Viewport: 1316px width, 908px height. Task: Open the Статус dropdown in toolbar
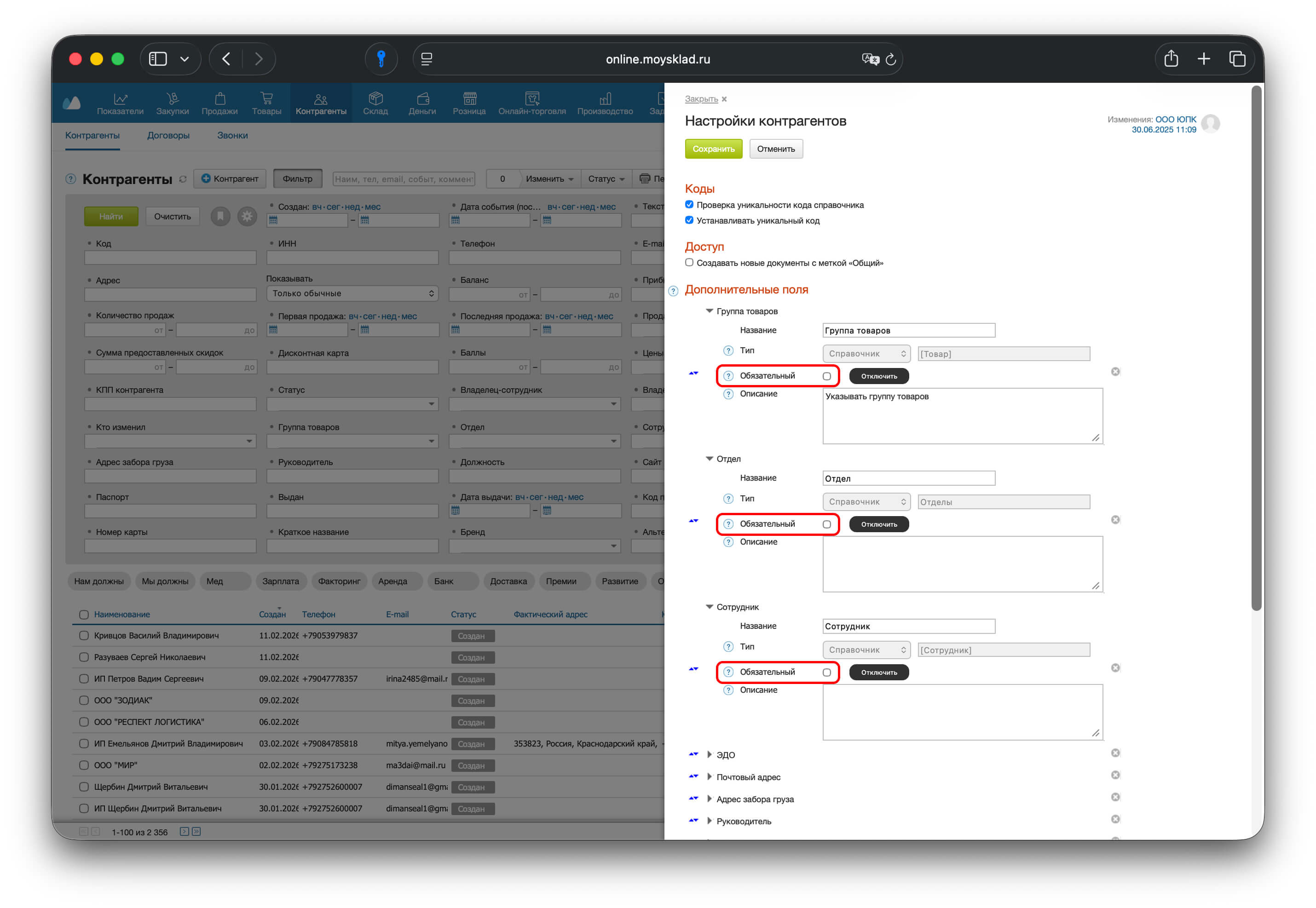[606, 178]
